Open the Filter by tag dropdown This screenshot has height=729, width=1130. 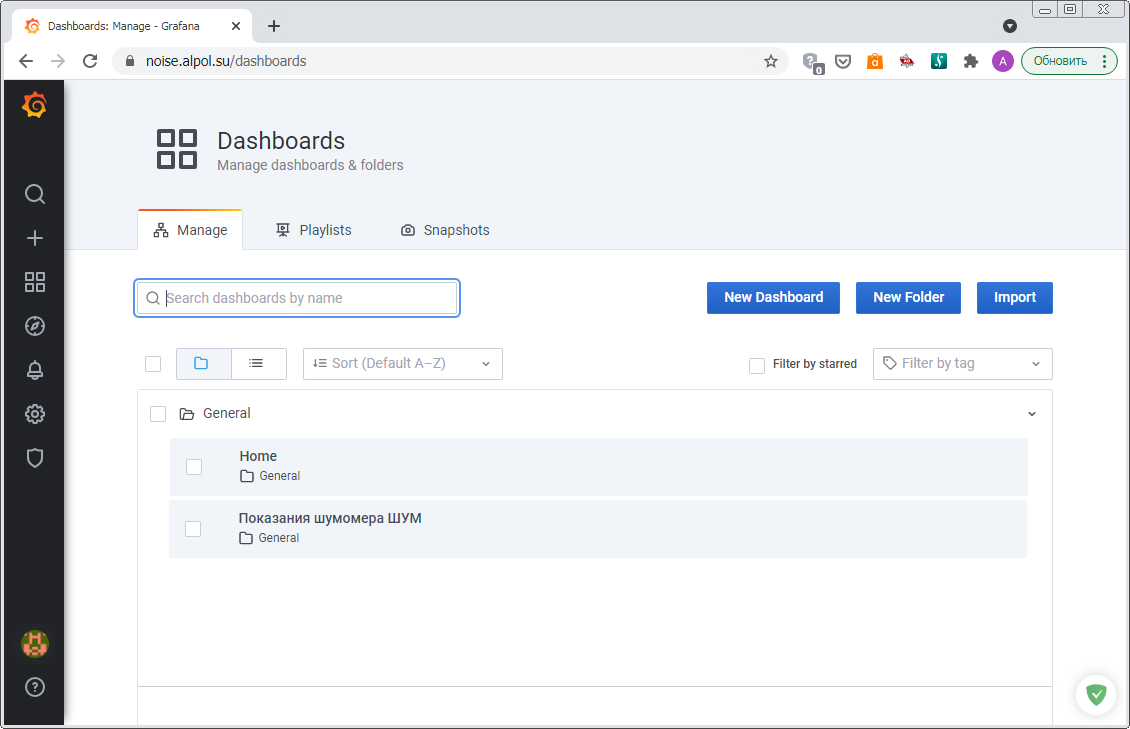962,364
